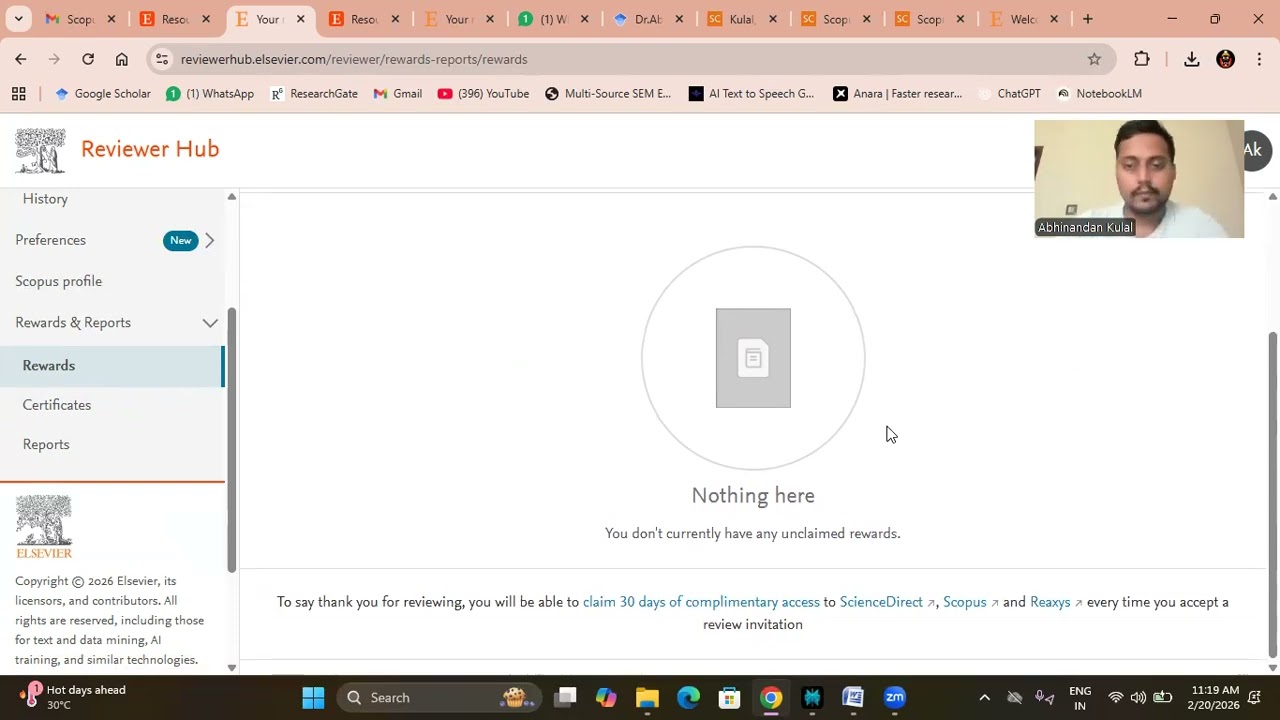
Task: Open History in sidebar
Action: point(45,199)
